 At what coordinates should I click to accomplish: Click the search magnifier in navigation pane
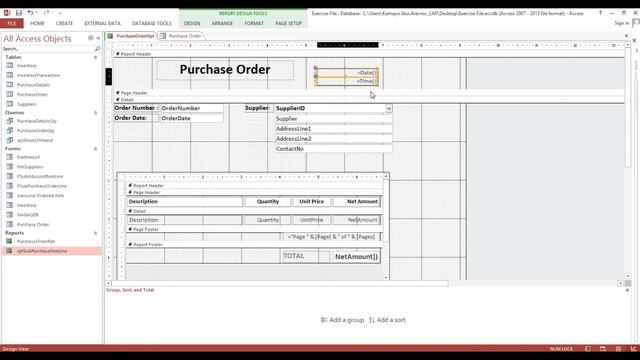coord(97,49)
